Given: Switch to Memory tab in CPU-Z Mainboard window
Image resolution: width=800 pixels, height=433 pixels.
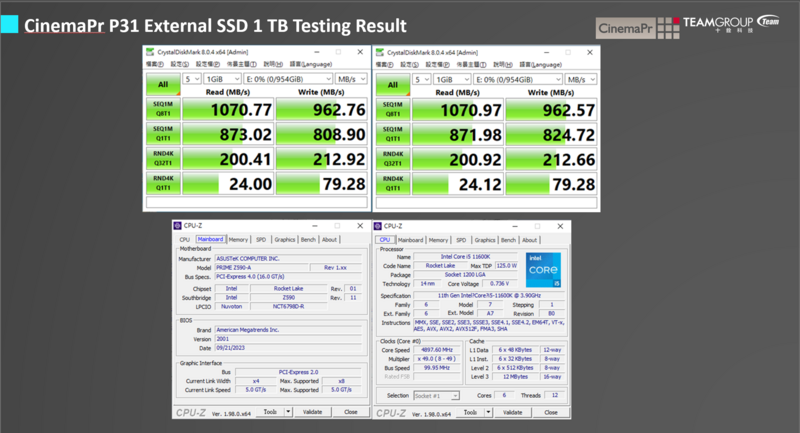Looking at the screenshot, I should 238,239.
